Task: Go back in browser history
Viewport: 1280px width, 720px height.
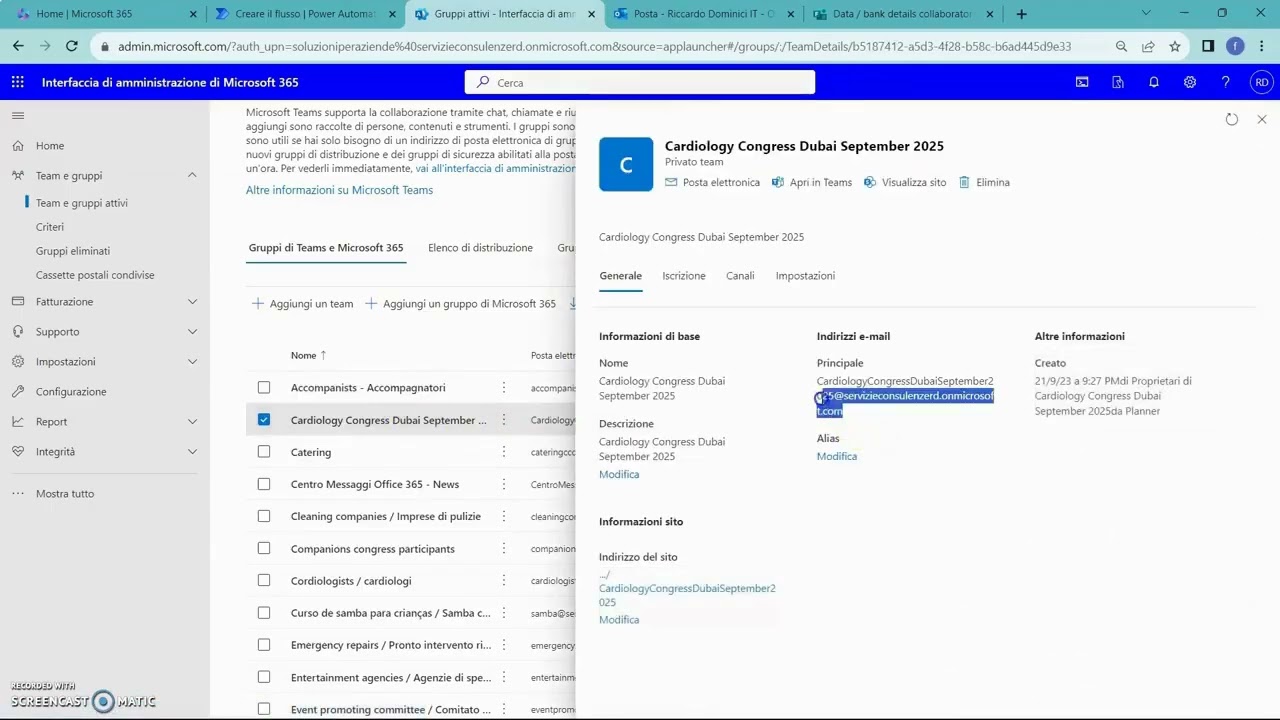Action: (x=18, y=46)
